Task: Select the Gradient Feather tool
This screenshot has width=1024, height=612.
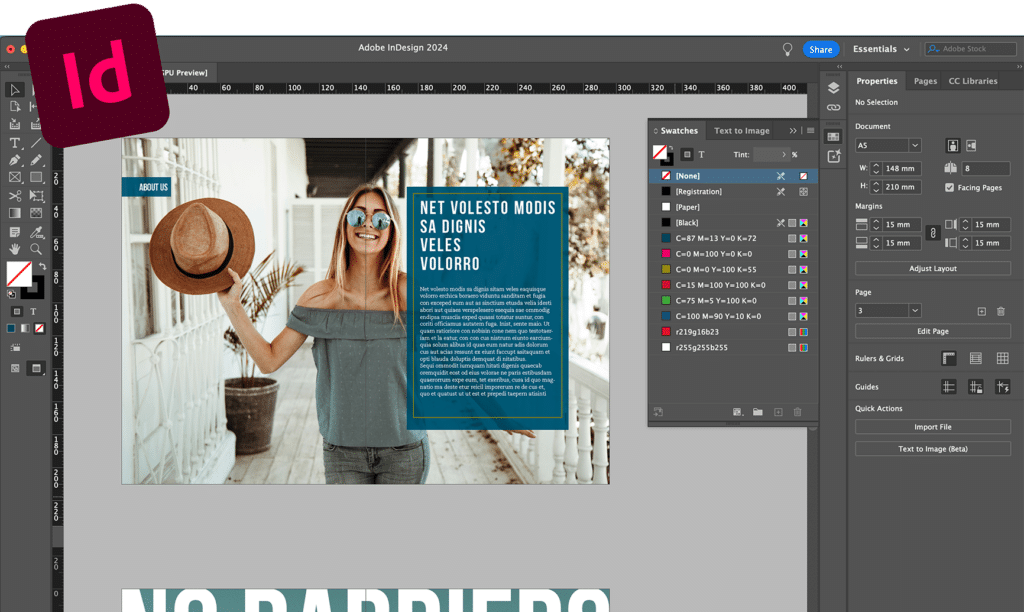Action: point(36,213)
